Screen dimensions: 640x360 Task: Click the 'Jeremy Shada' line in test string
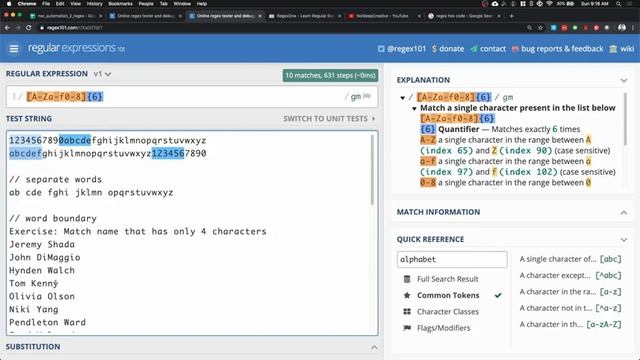42,244
